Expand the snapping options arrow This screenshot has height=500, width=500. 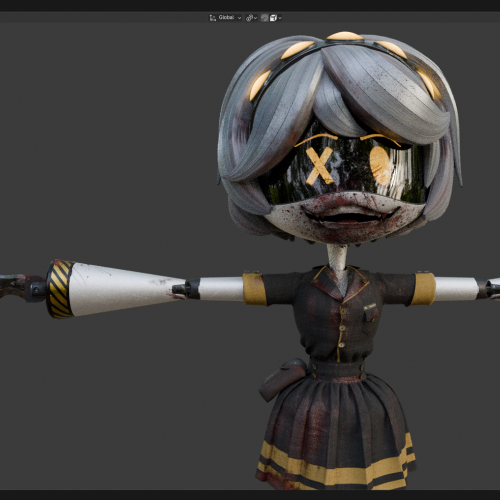[x=280, y=18]
